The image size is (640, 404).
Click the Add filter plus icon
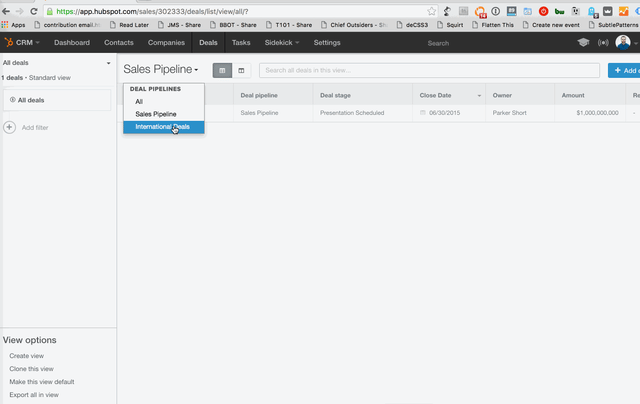click(x=9, y=127)
